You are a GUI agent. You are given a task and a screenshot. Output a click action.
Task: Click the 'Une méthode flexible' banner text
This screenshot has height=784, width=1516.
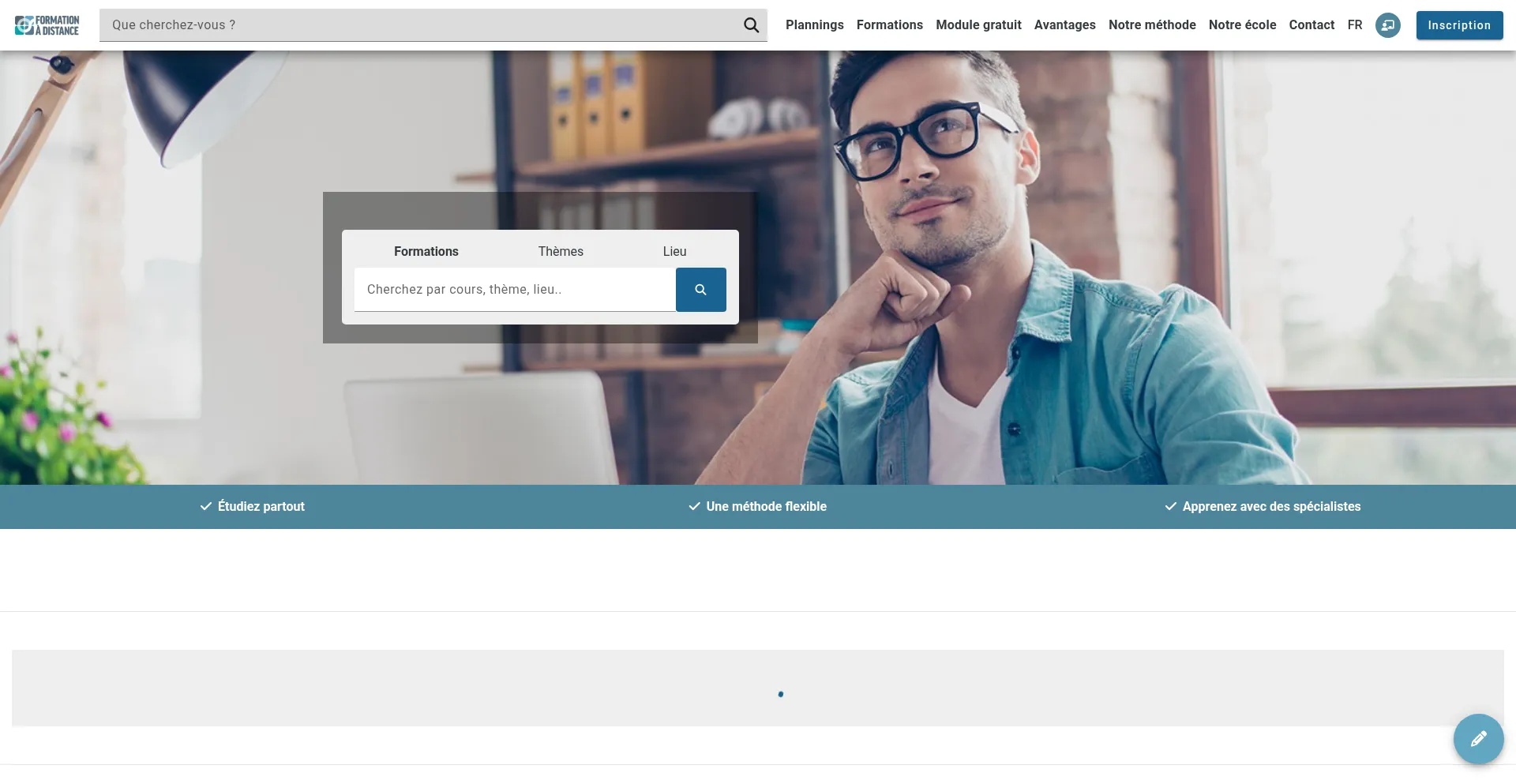(766, 507)
